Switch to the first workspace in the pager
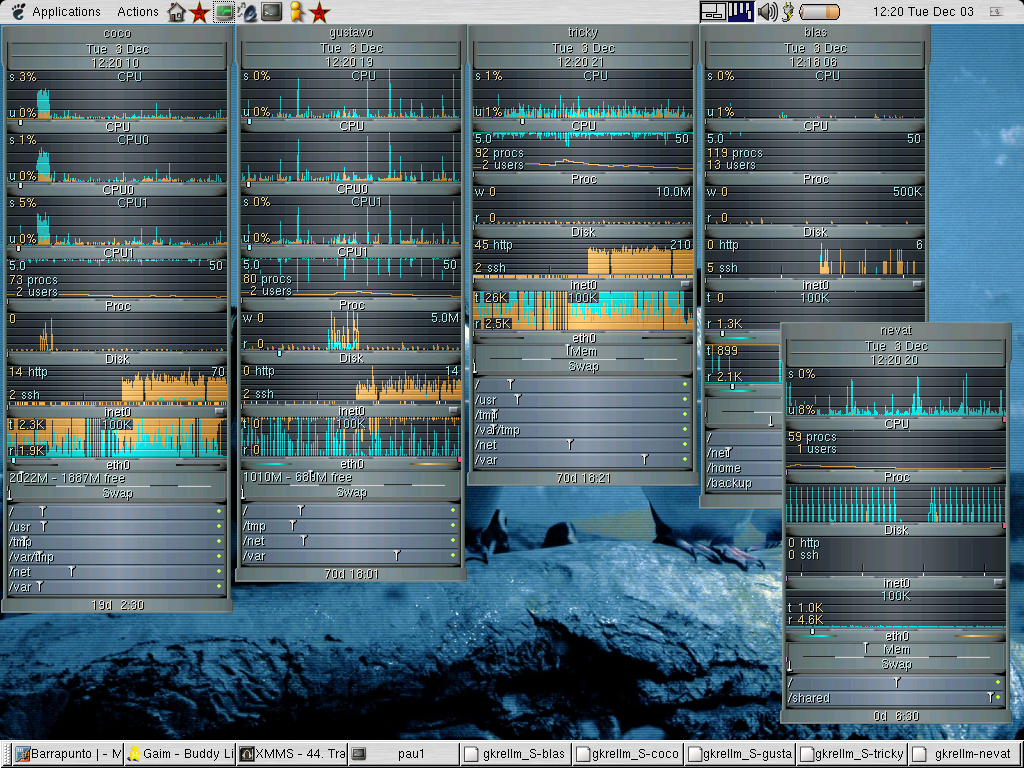Screen dimensions: 1024x768 click(x=713, y=12)
